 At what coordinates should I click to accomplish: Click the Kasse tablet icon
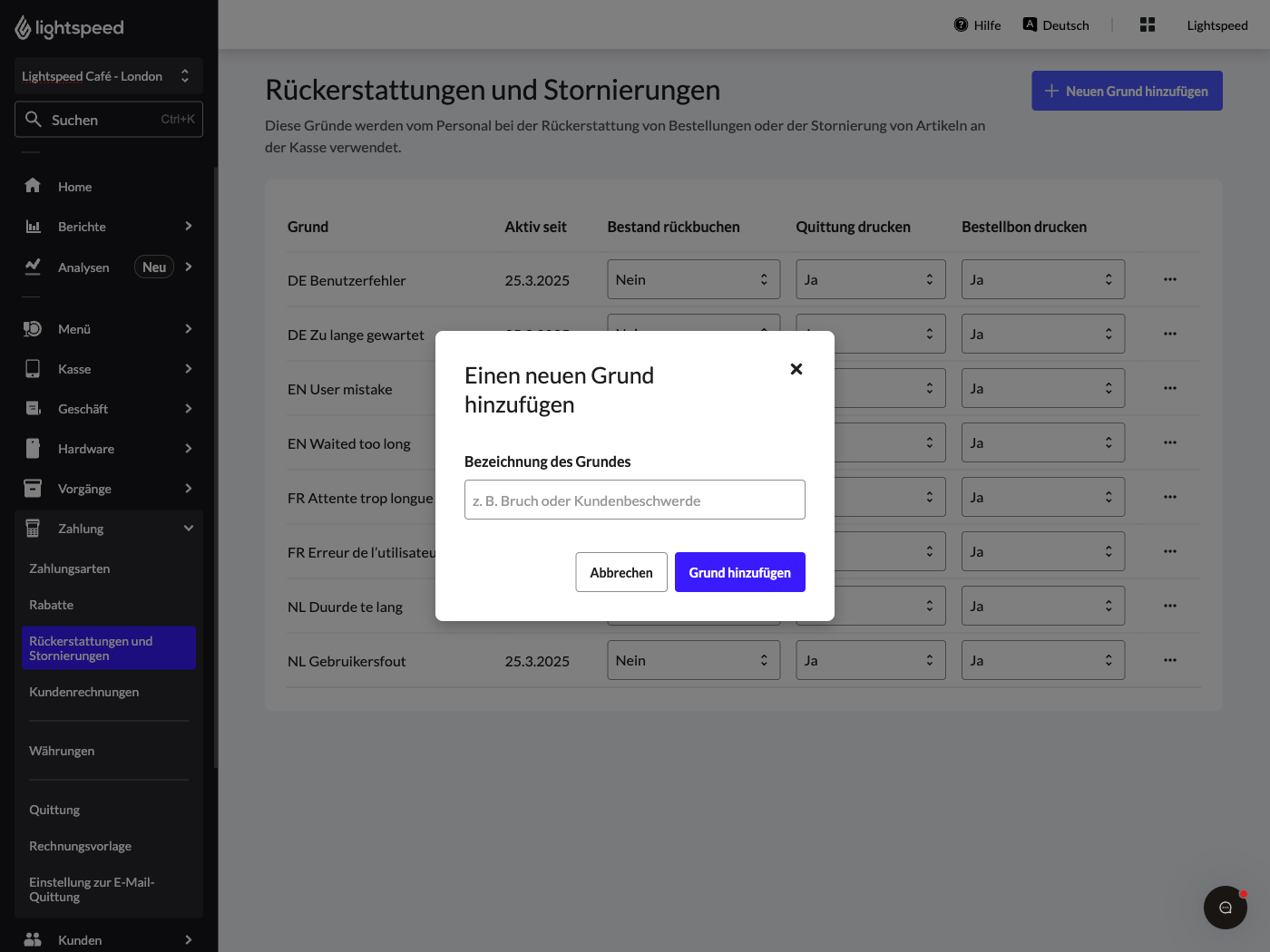pos(33,368)
